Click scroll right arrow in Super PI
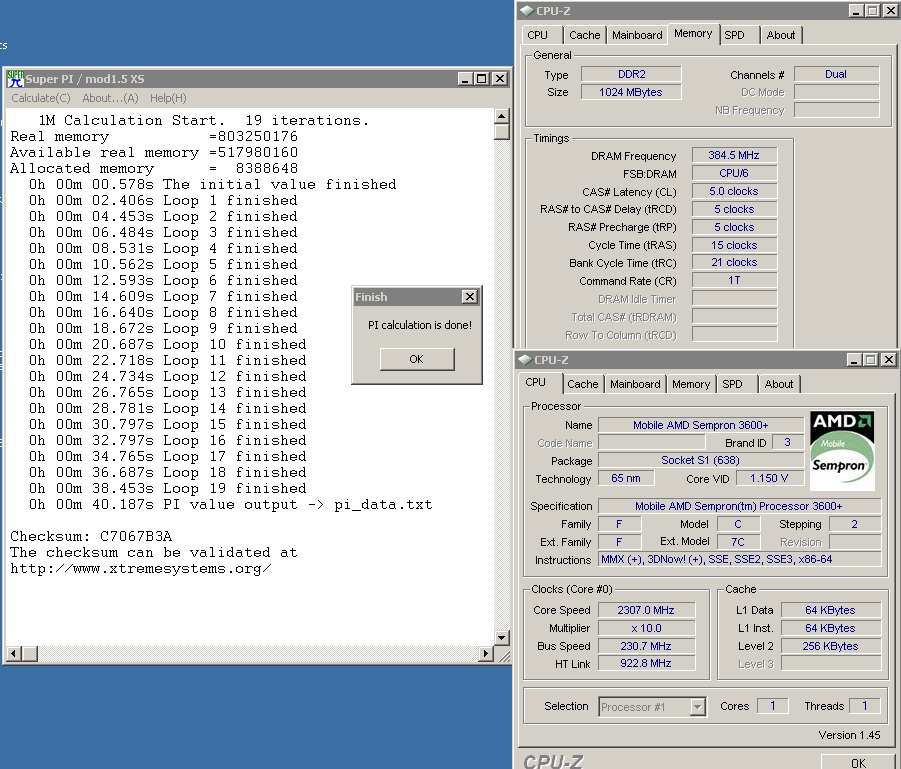 486,653
